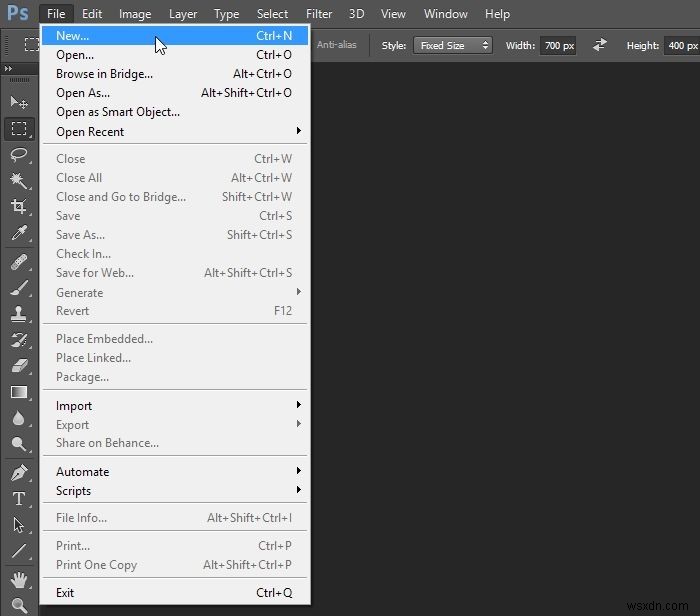Viewport: 700px width, 616px height.
Task: Open the Select menu
Action: pos(272,14)
